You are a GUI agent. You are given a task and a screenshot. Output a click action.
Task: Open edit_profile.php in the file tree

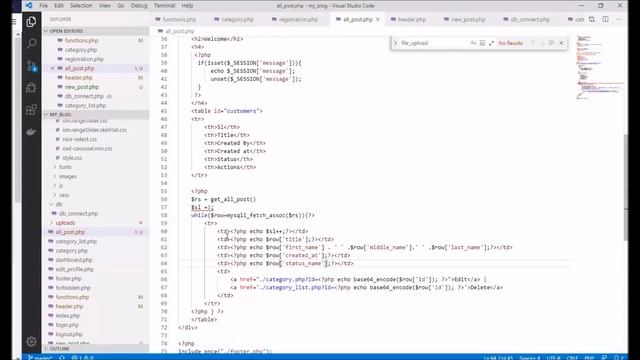click(75, 269)
